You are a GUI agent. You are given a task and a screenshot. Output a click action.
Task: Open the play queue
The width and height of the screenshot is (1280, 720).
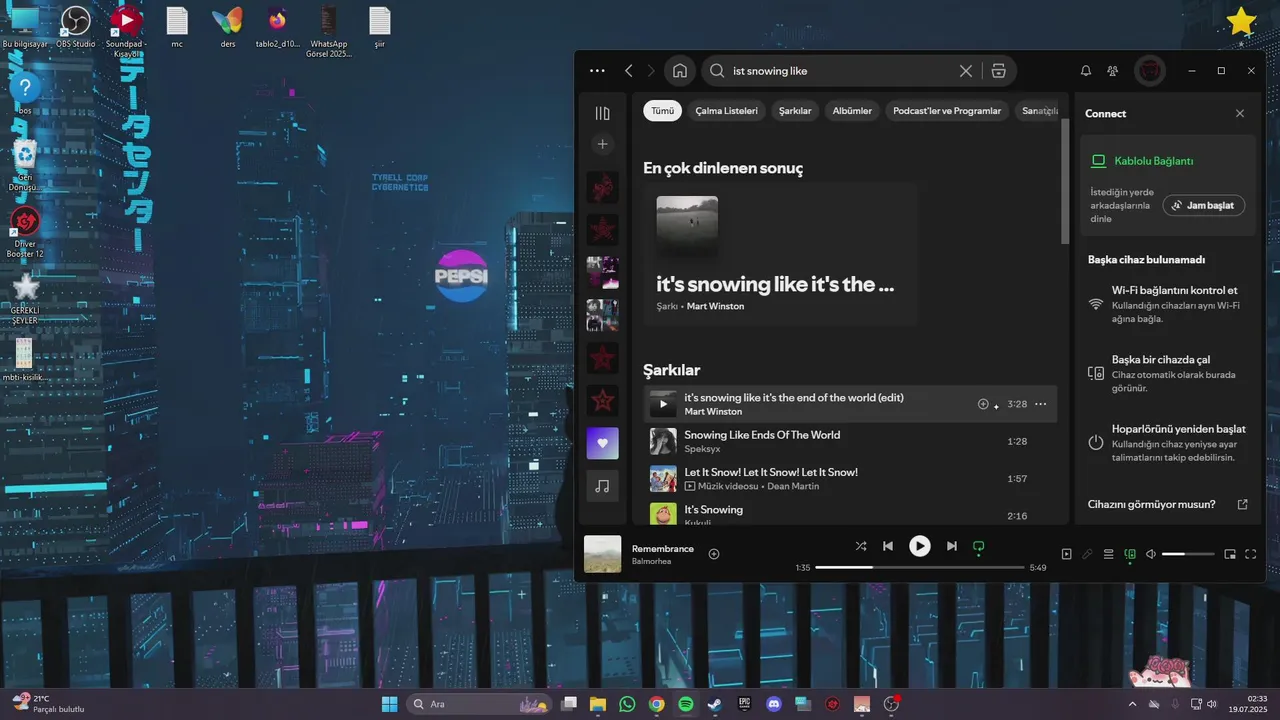(1108, 554)
